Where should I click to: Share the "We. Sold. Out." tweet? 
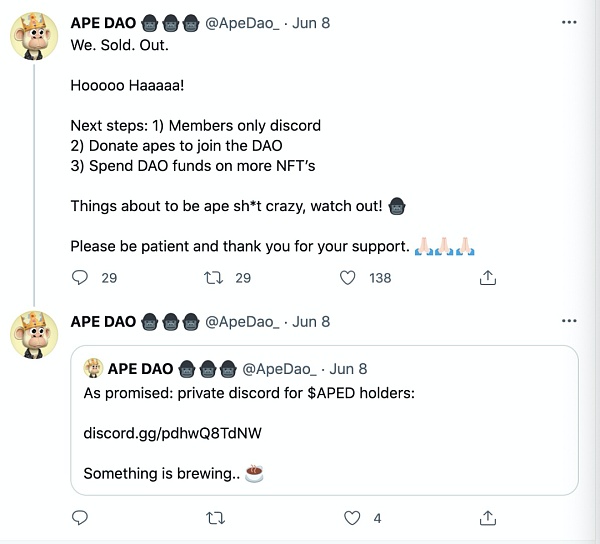[488, 278]
